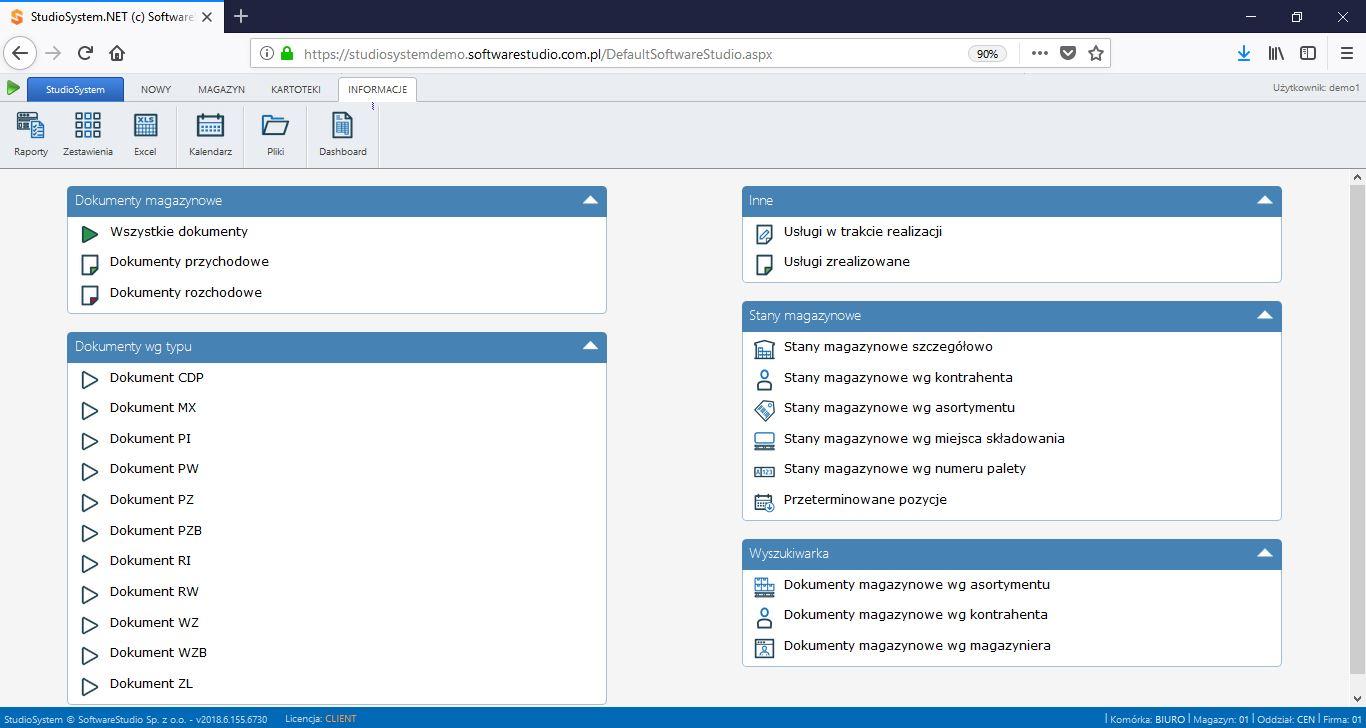Collapse the Wyszukiwarka panel
Viewport: 1366px width, 728px height.
point(1264,553)
